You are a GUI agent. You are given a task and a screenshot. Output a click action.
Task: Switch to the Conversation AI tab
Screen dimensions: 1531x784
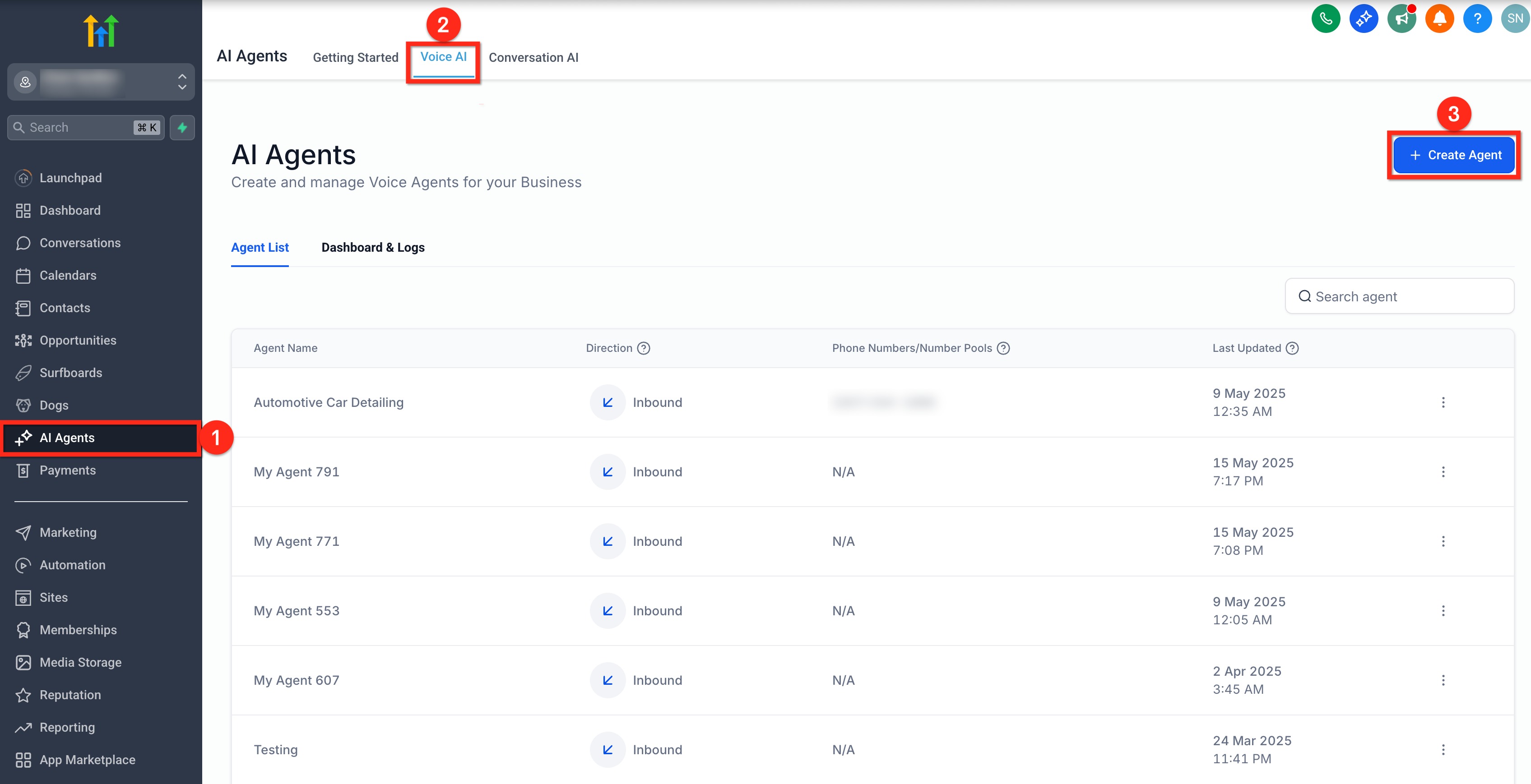[533, 58]
